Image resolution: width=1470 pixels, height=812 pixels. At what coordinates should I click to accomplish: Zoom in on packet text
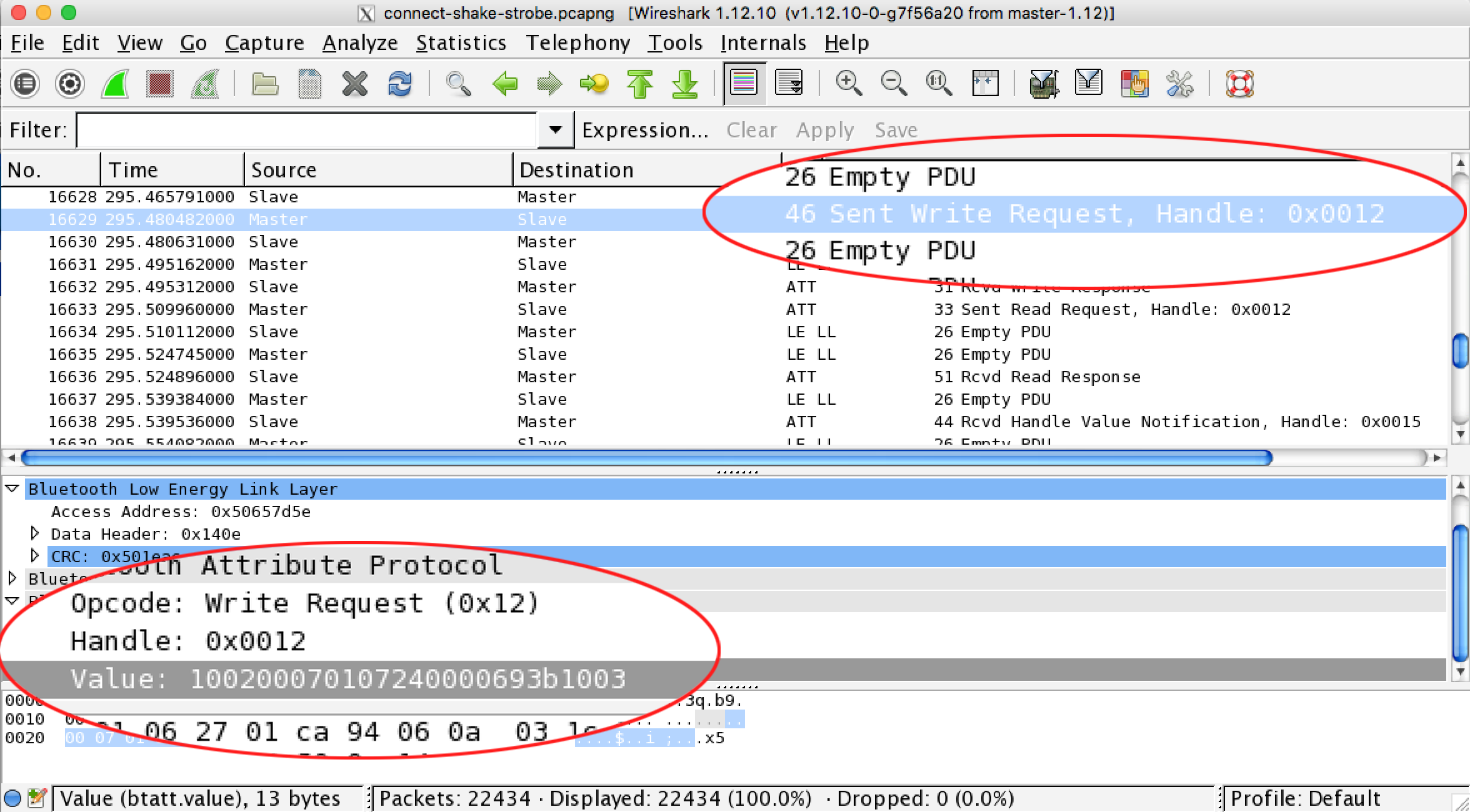coord(849,84)
